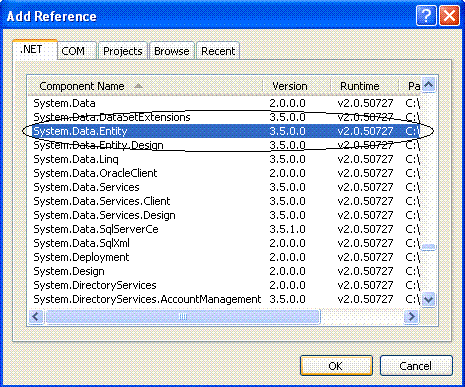
Task: Click the Cancel button
Action: [416, 366]
